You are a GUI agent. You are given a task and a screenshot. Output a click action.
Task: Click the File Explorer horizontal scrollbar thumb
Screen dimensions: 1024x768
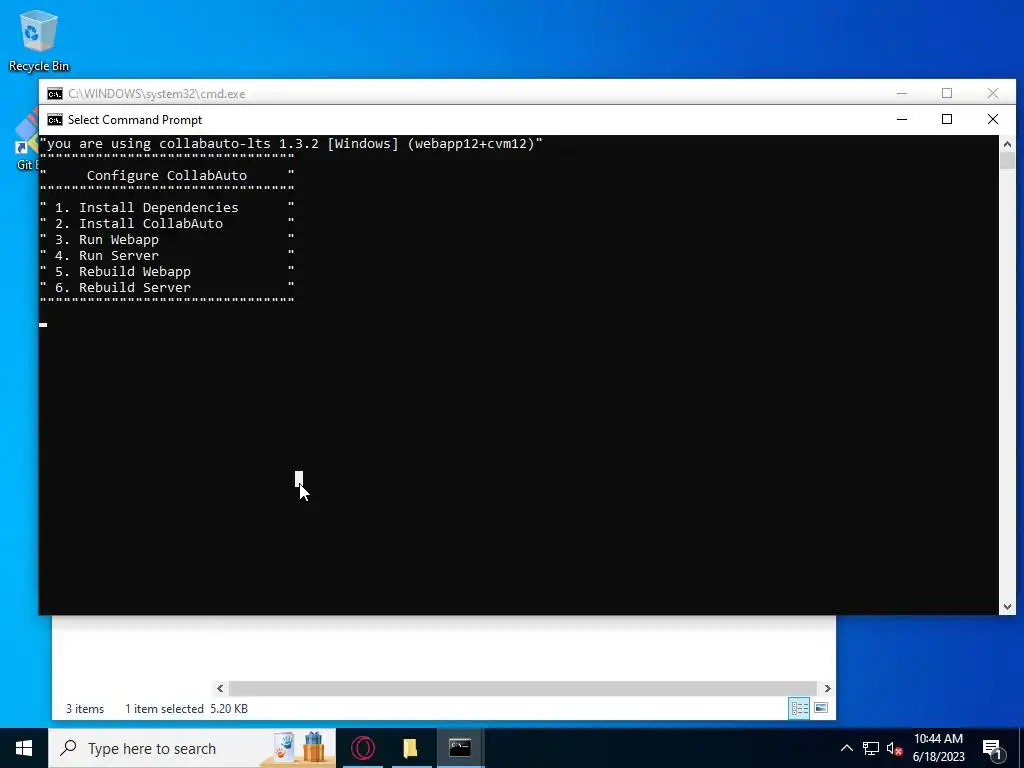click(522, 688)
